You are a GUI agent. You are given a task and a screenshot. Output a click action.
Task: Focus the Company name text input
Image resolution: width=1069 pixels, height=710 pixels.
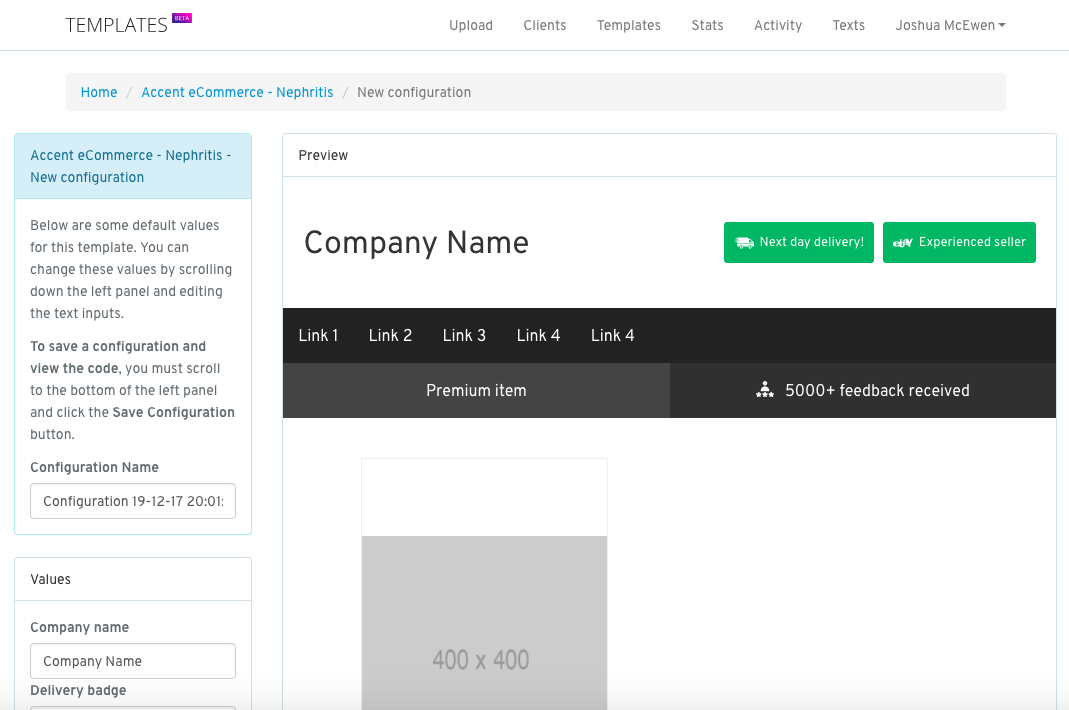coord(133,661)
